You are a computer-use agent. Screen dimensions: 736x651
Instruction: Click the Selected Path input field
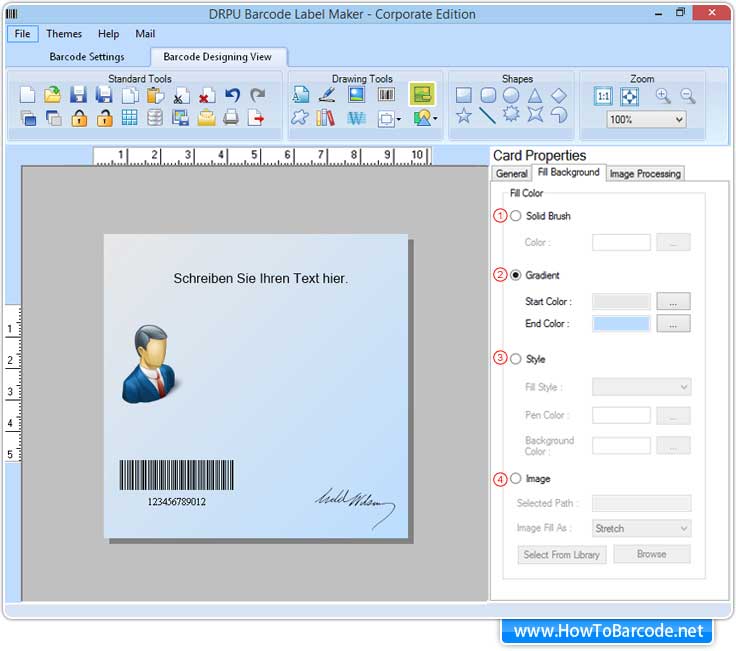[642, 503]
